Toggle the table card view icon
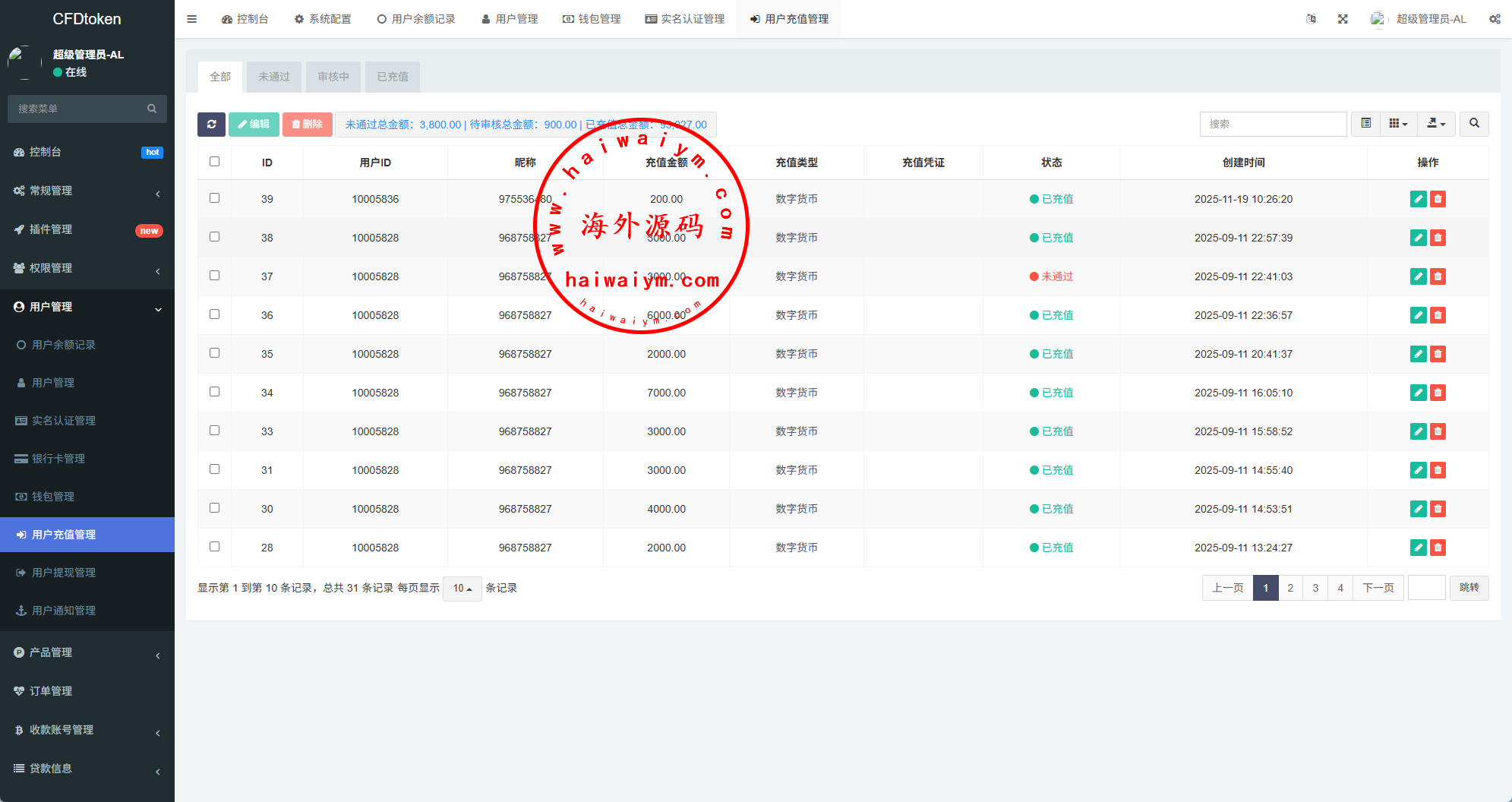 click(x=1365, y=124)
